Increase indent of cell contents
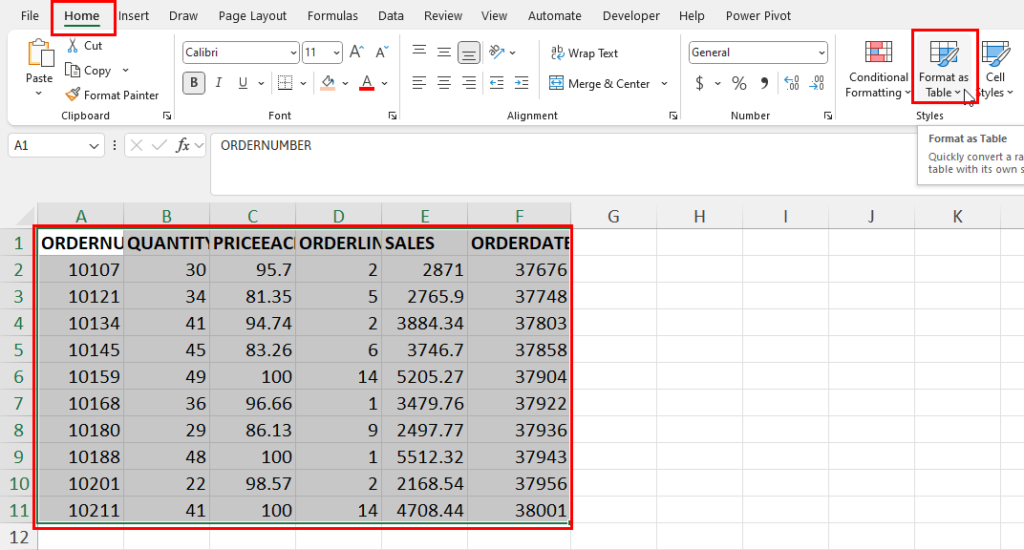 pyautogui.click(x=522, y=83)
